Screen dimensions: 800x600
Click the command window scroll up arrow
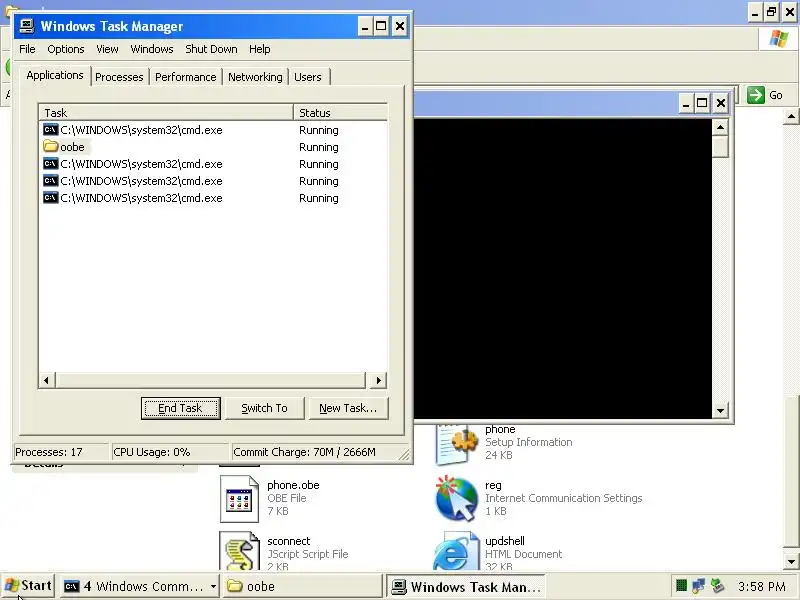(720, 127)
